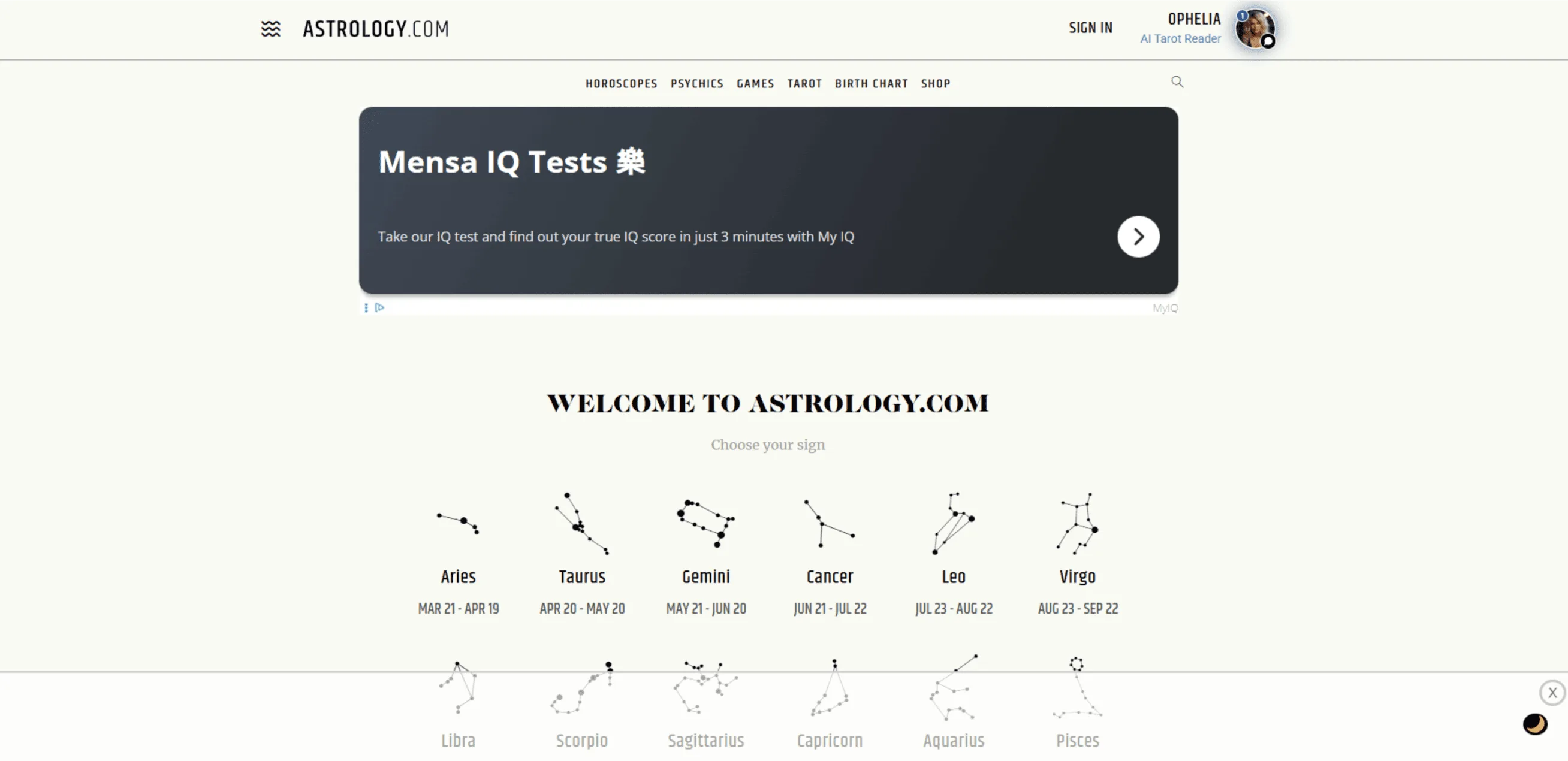
Task: Click the MAY 21 - JUN 20 date text
Action: tap(705, 608)
